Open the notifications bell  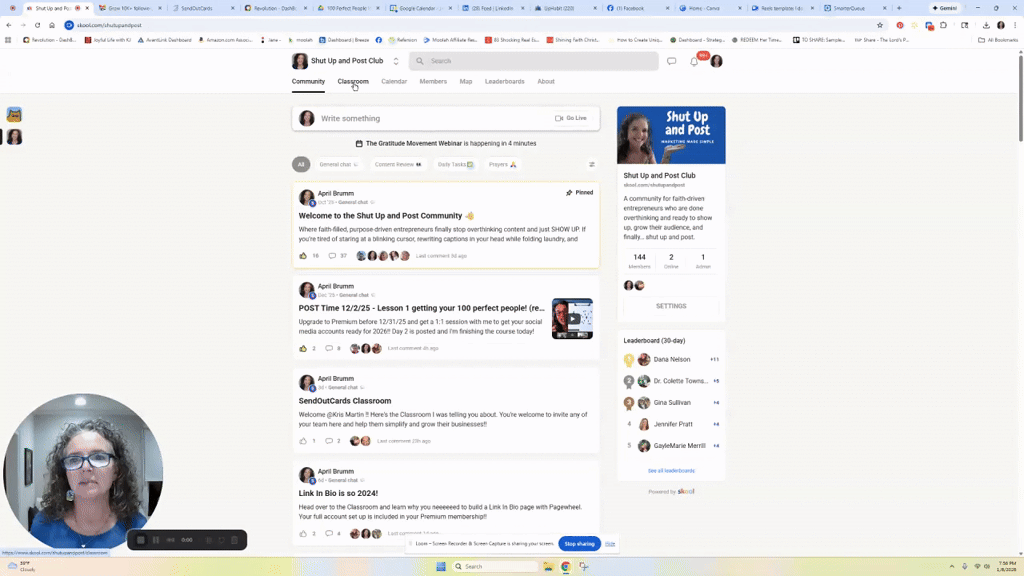click(694, 61)
